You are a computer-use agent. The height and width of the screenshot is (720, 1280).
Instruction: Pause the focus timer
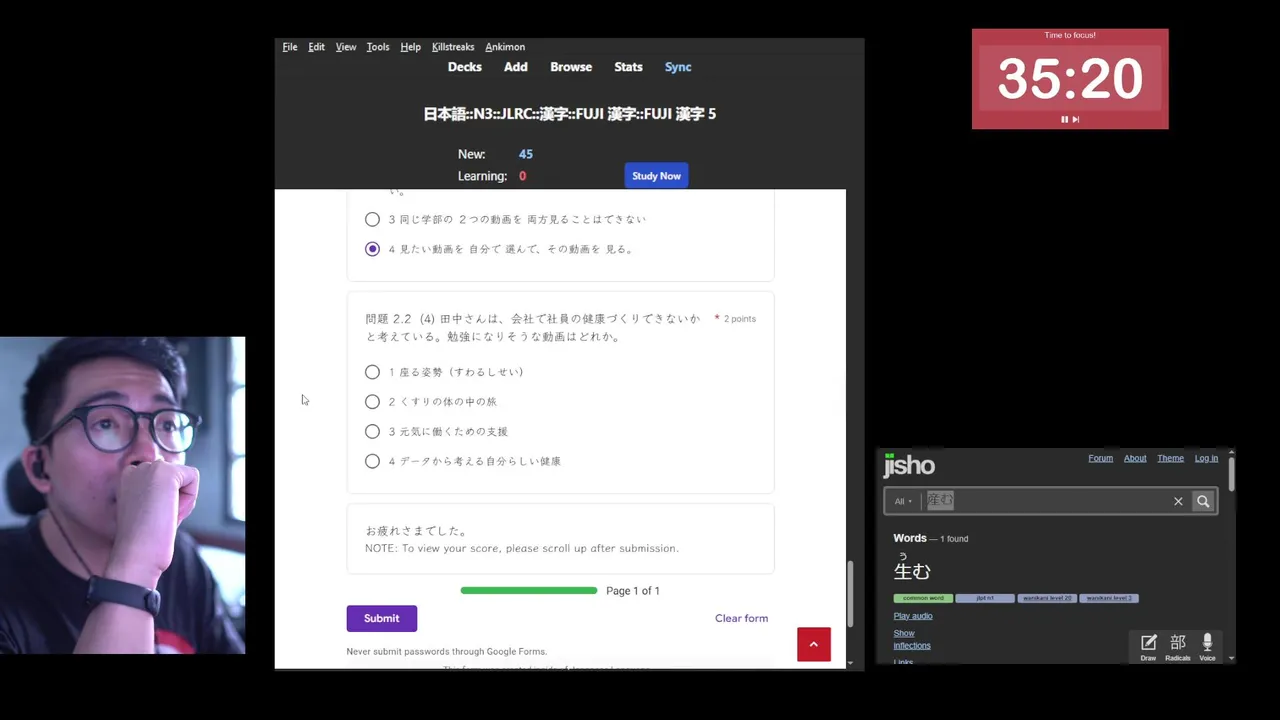(x=1064, y=119)
